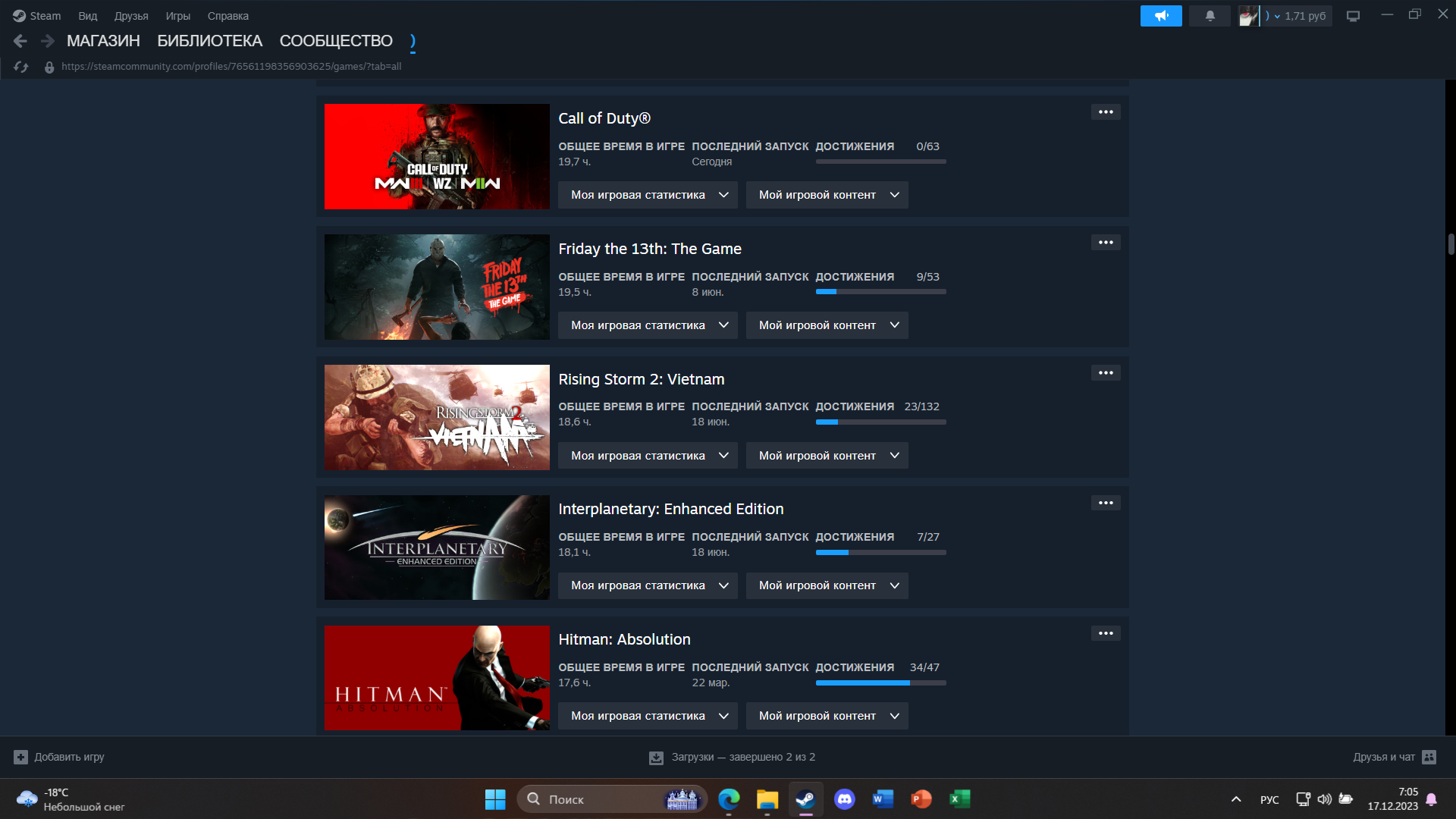Click wallet balance 1,71 руб

pos(1305,16)
